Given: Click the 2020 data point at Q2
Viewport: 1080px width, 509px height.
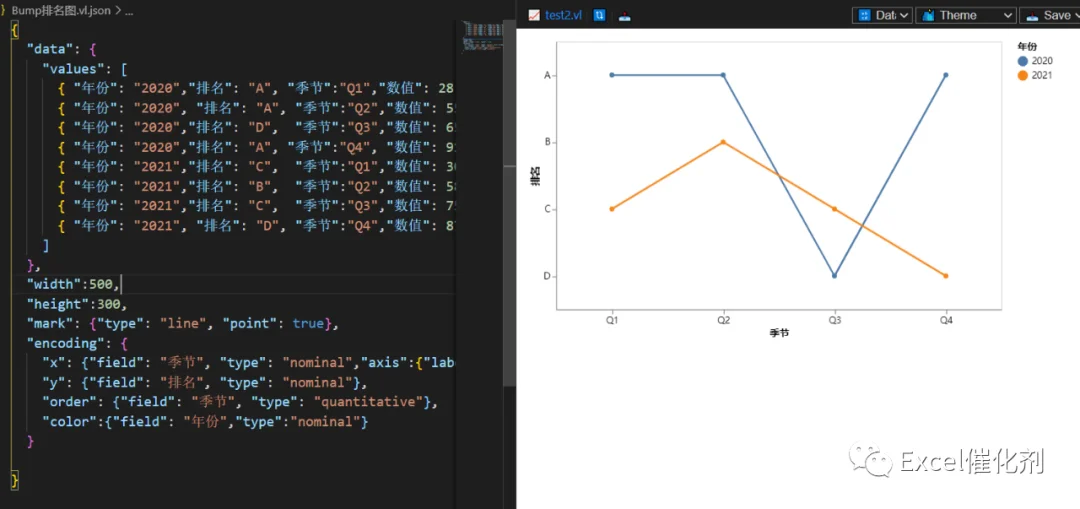Looking at the screenshot, I should 723,75.
